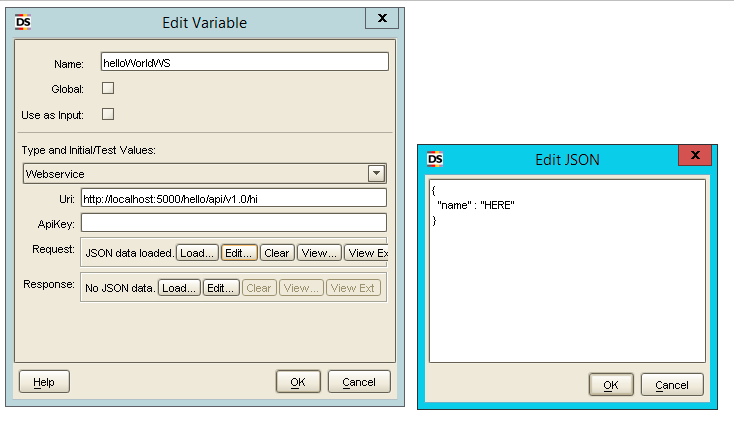Click the Uri input field
Viewport: 734px width, 422px height.
click(233, 198)
